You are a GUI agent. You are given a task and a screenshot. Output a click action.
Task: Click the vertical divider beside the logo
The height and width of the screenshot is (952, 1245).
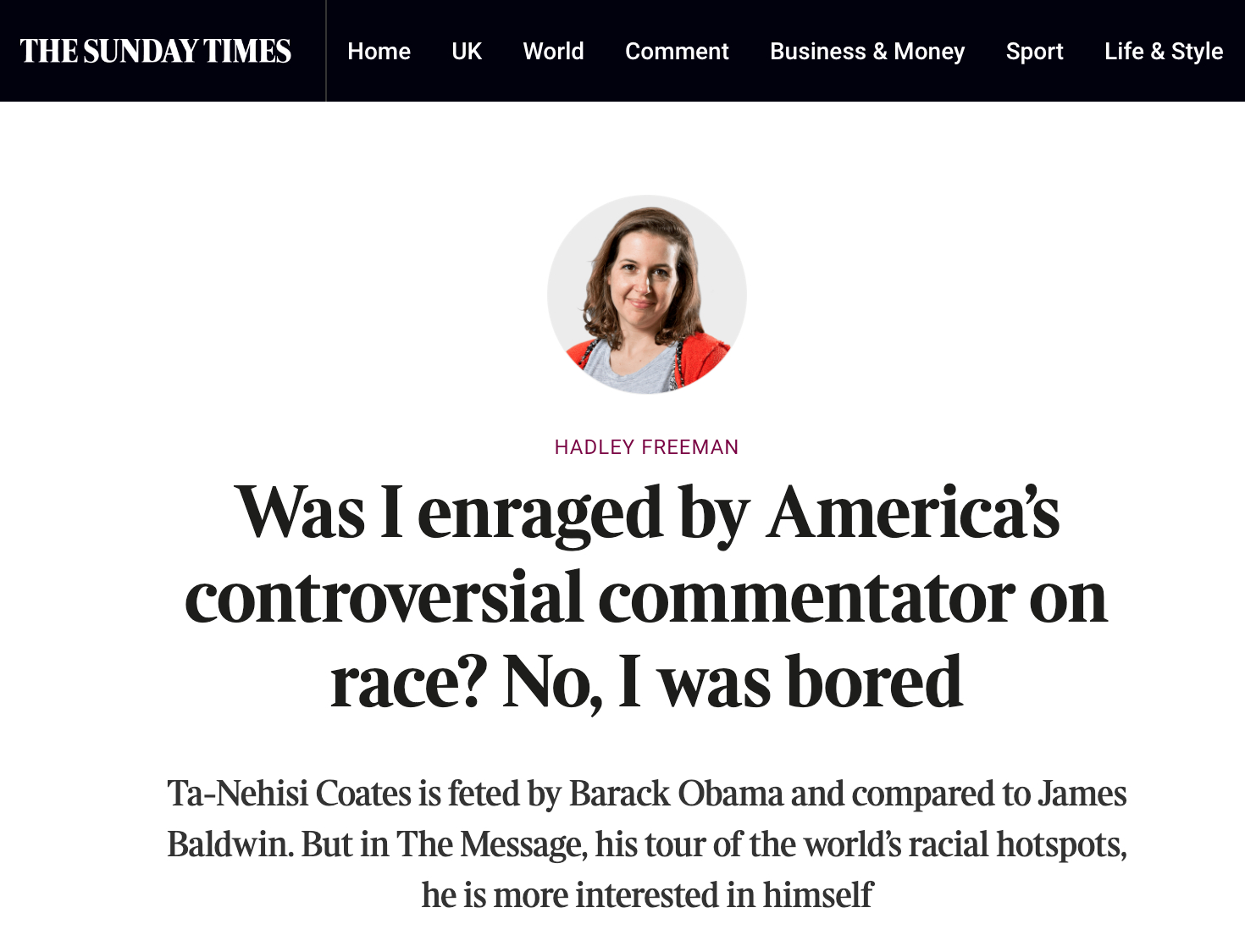[x=326, y=51]
